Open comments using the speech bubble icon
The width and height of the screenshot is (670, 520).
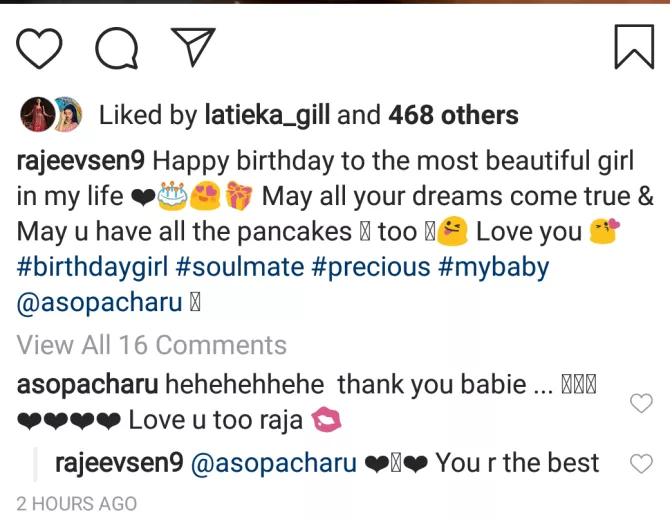click(x=116, y=47)
